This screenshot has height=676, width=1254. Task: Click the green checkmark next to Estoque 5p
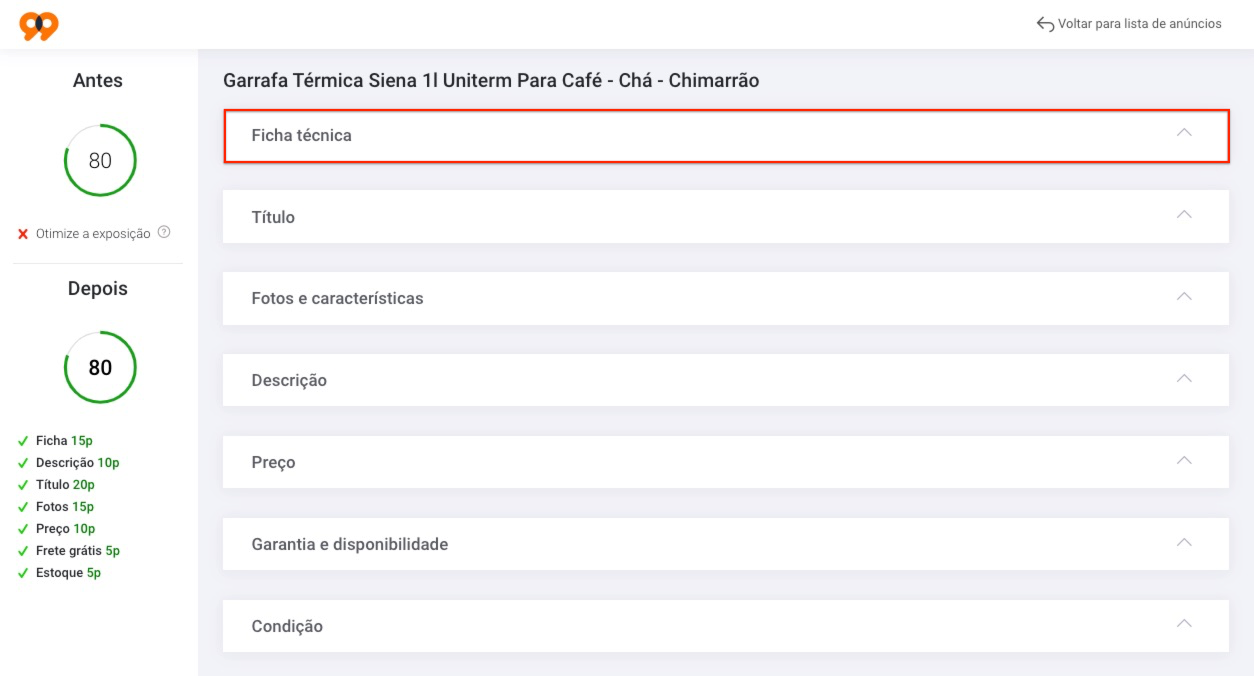click(x=23, y=573)
